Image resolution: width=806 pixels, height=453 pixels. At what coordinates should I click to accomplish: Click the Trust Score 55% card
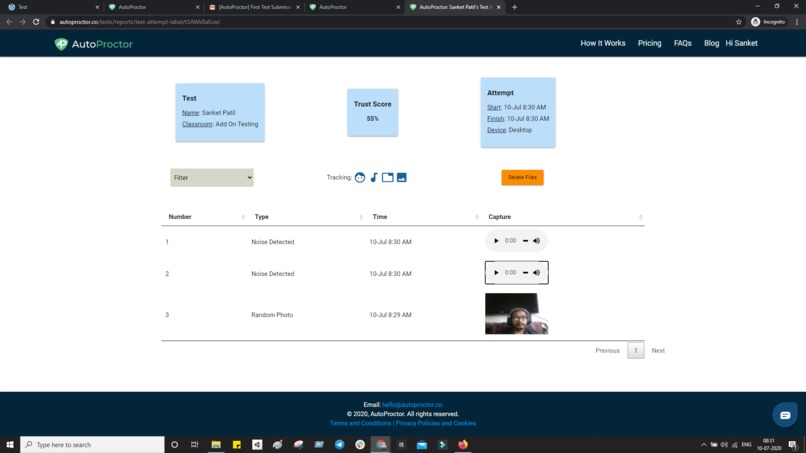(x=372, y=112)
